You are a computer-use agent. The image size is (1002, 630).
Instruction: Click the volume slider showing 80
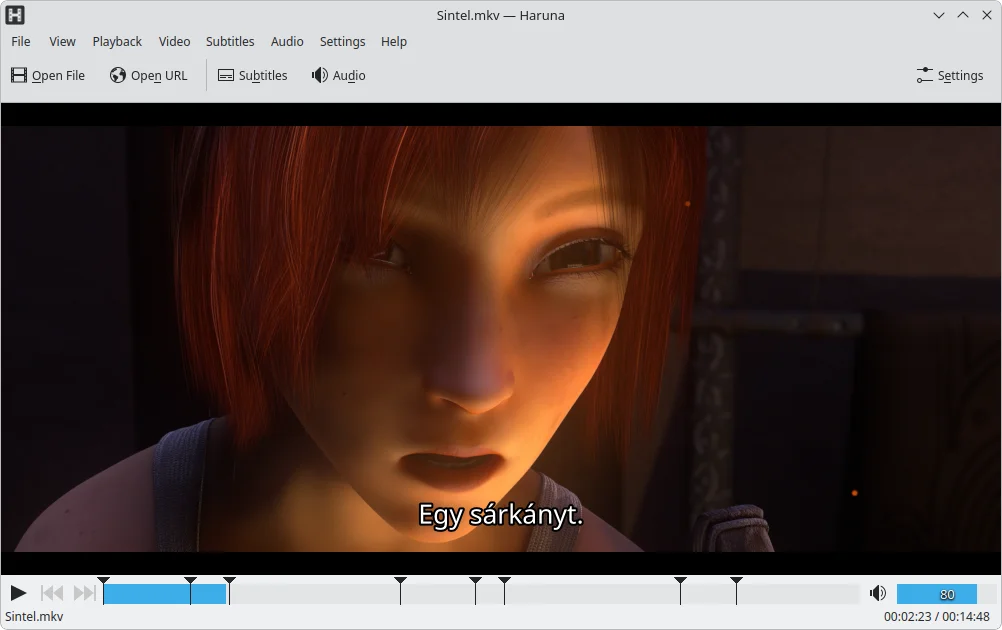pyautogui.click(x=946, y=594)
